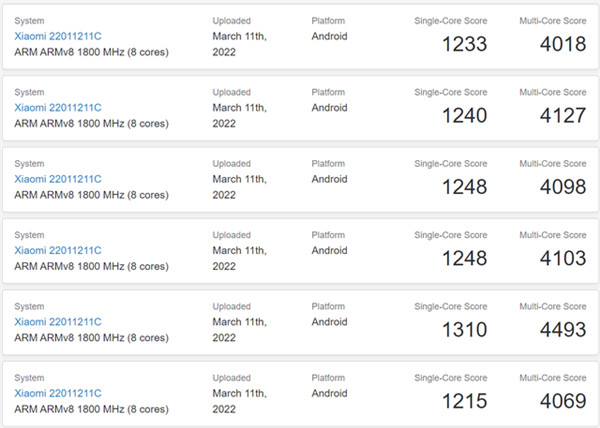Screen dimensions: 600x428
Task: Open Xiaomi 22011211C link with 4018 multi-core score
Action: coord(57,35)
